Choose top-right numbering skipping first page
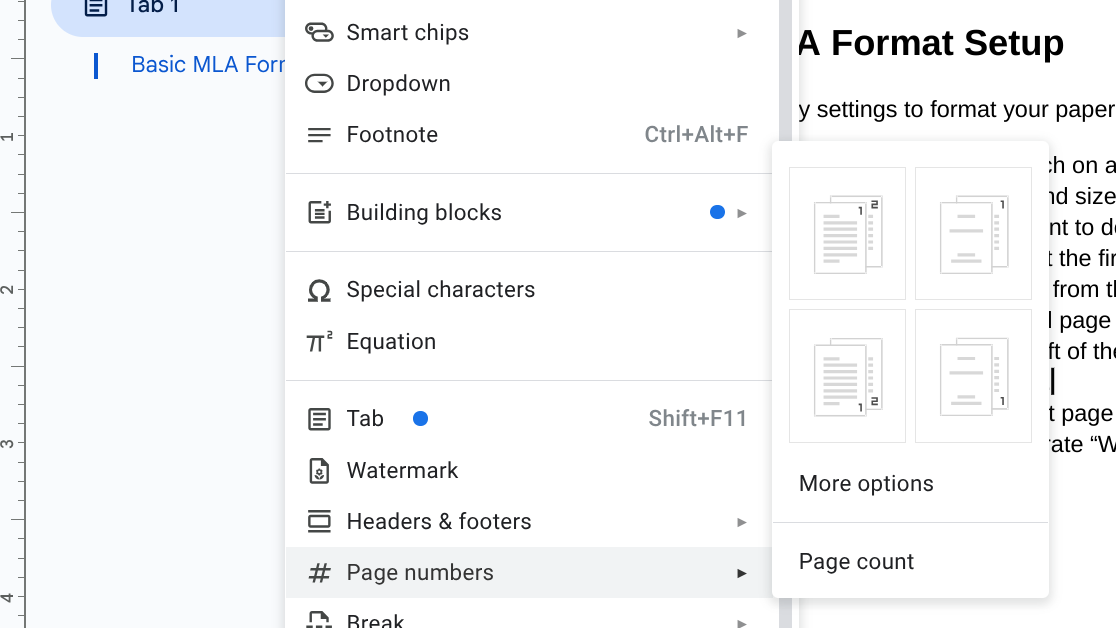 click(973, 233)
